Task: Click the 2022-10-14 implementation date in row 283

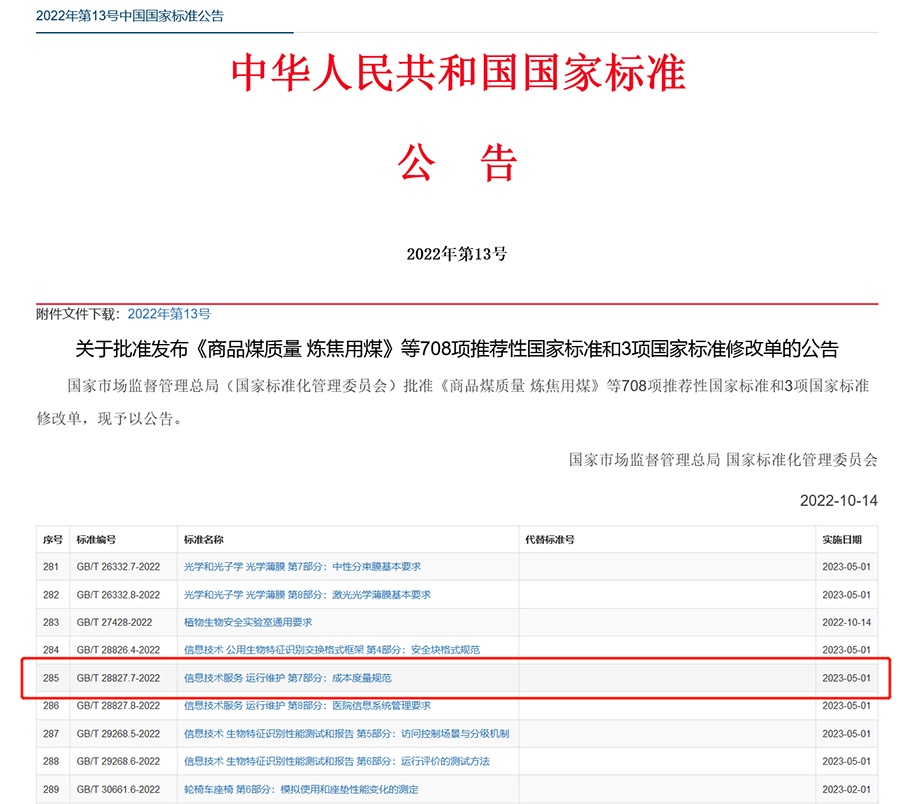Action: pos(846,622)
